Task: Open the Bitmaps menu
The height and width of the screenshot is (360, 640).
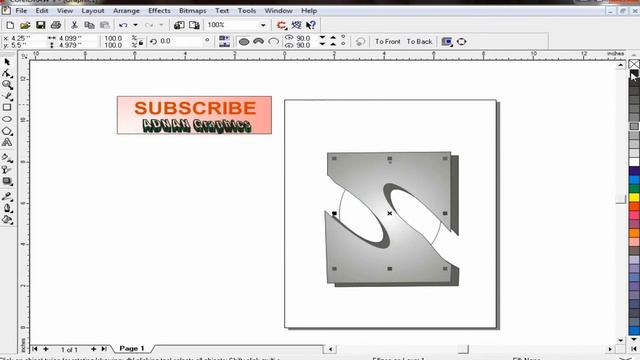Action: [x=193, y=11]
